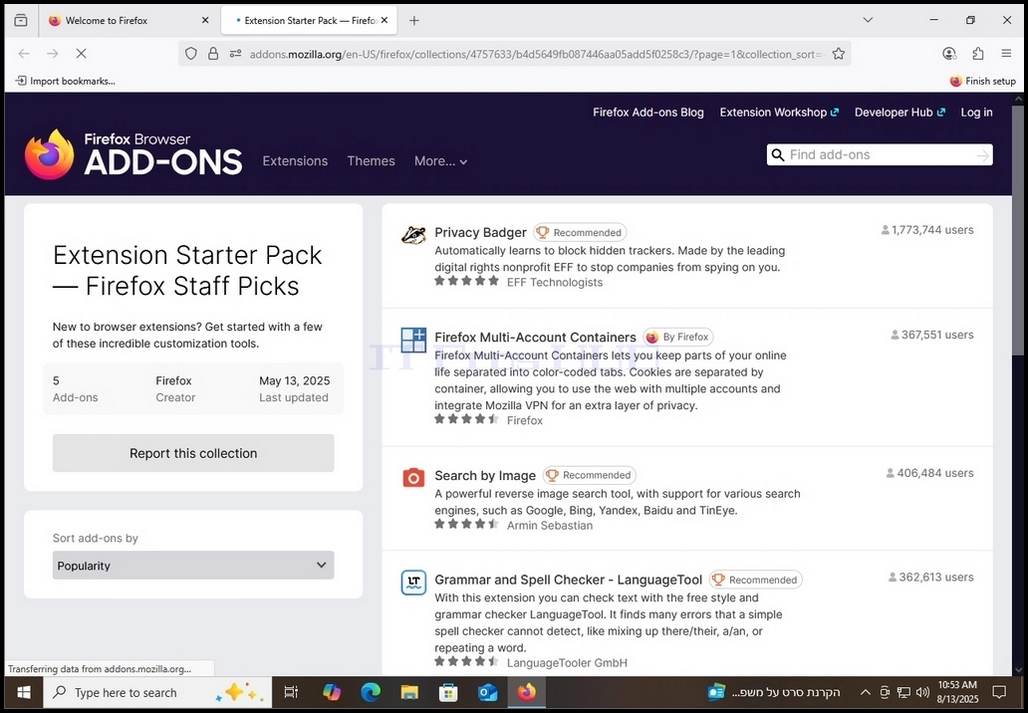
Task: Open the tracking protection shield icon
Action: coord(191,54)
